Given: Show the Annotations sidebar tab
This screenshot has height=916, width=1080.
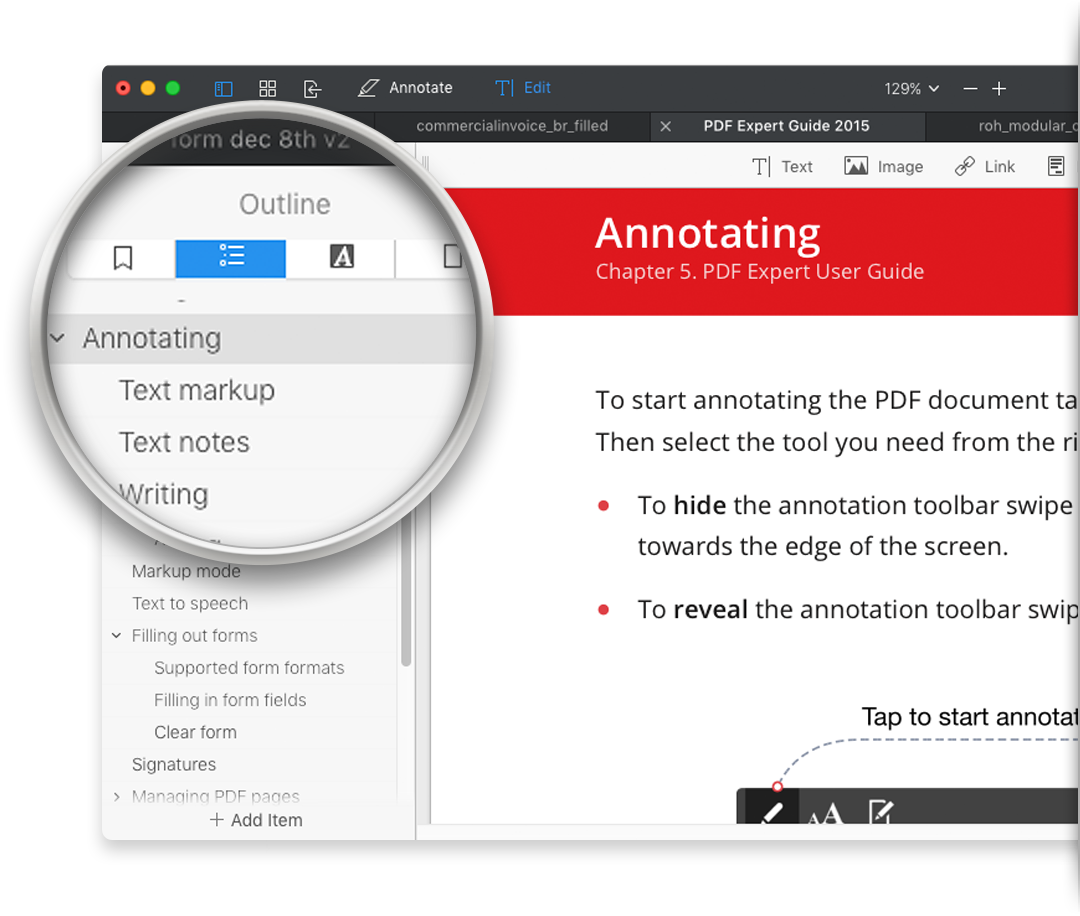Looking at the screenshot, I should [341, 258].
